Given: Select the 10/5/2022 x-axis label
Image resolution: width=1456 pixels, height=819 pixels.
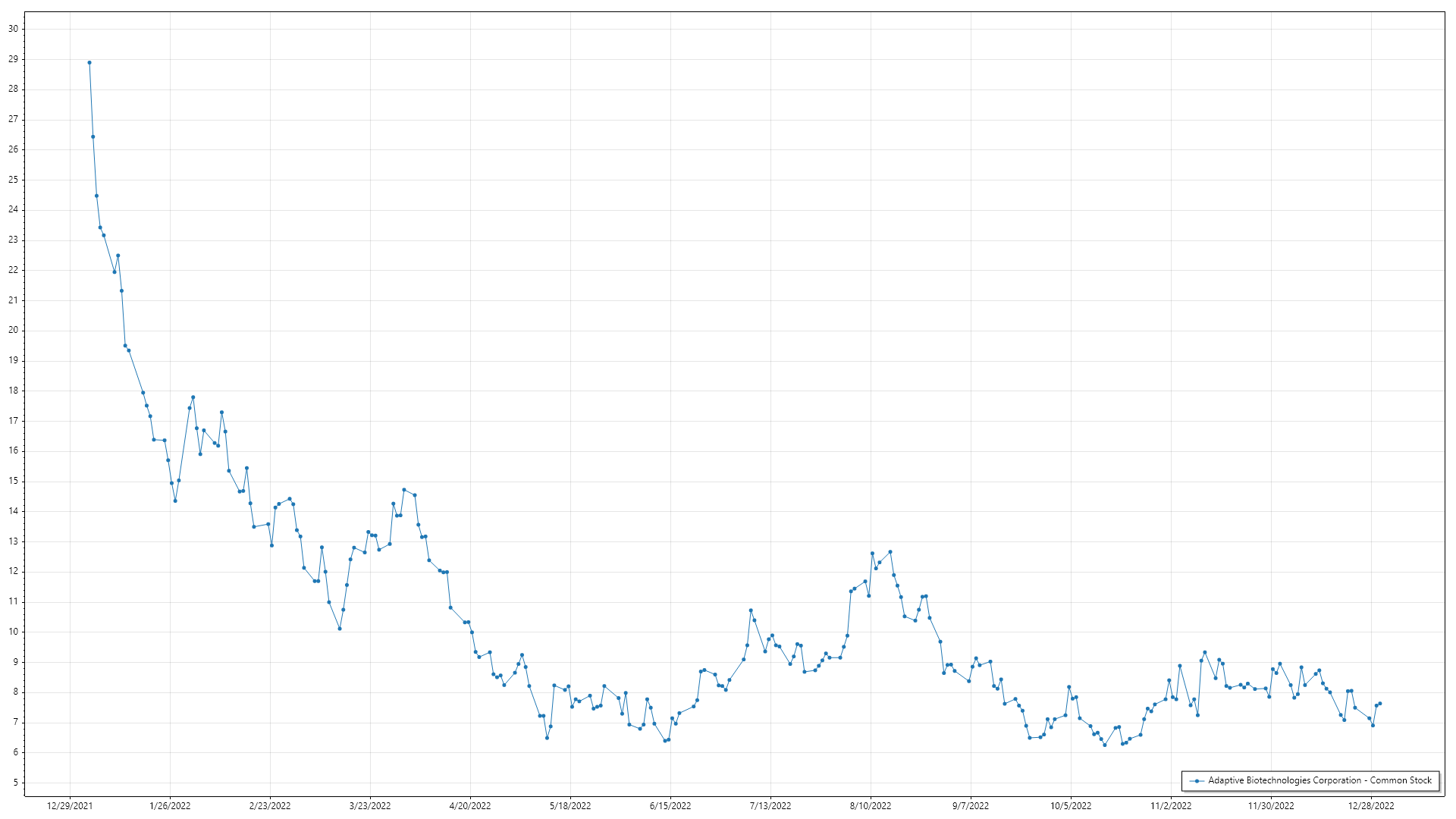Looking at the screenshot, I should pos(1071,806).
